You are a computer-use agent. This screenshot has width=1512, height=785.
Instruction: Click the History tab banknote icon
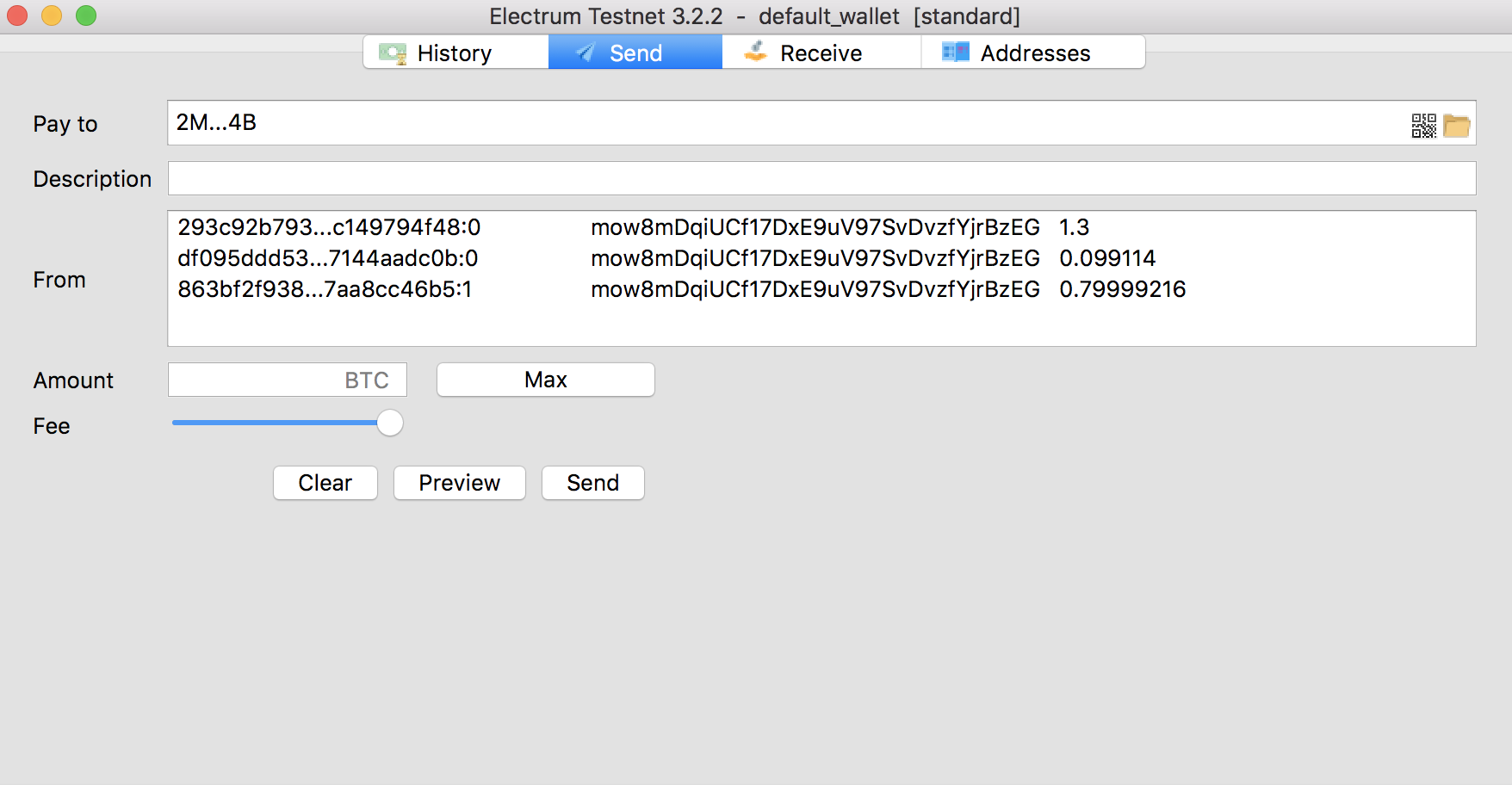click(393, 53)
